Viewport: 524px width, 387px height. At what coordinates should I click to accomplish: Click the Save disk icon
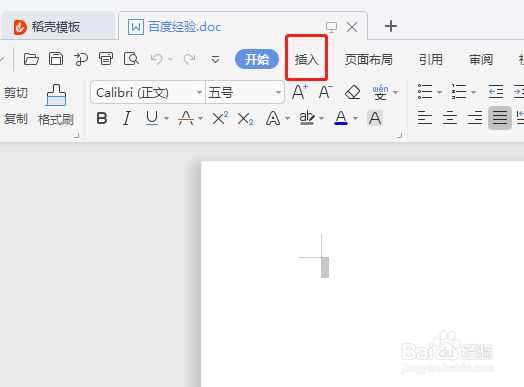click(56, 59)
